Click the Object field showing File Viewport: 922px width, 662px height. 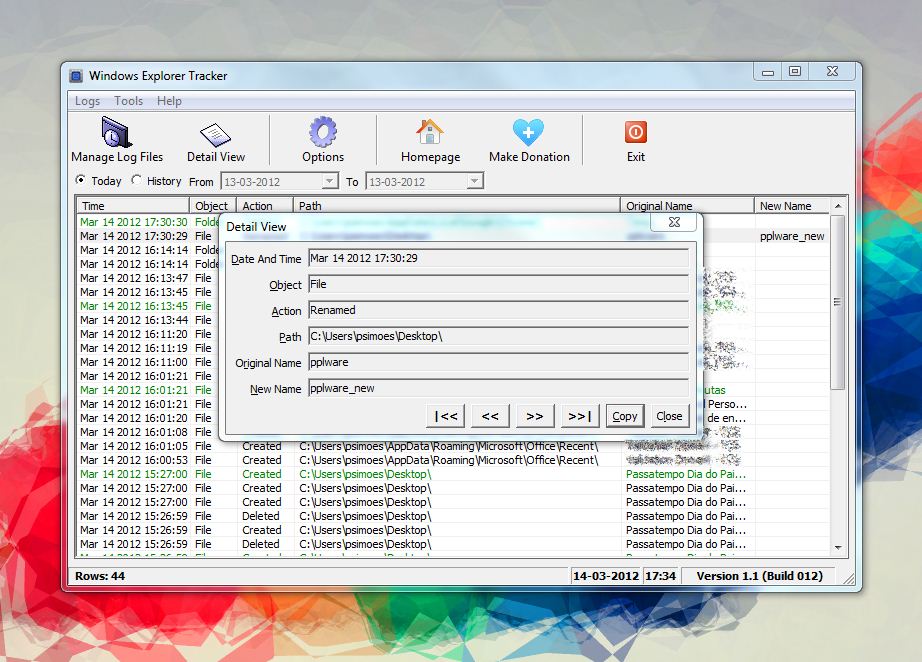pos(499,284)
